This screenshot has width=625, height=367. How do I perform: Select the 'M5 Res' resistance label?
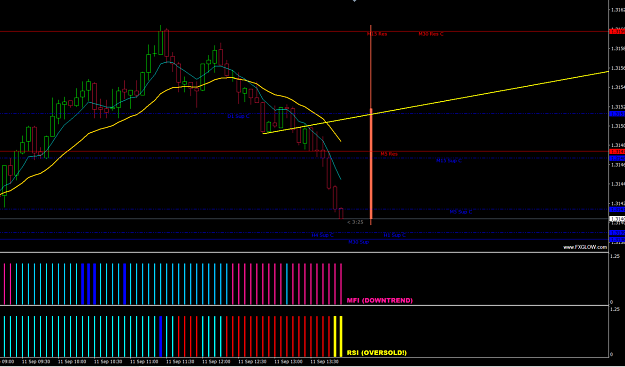(389, 154)
